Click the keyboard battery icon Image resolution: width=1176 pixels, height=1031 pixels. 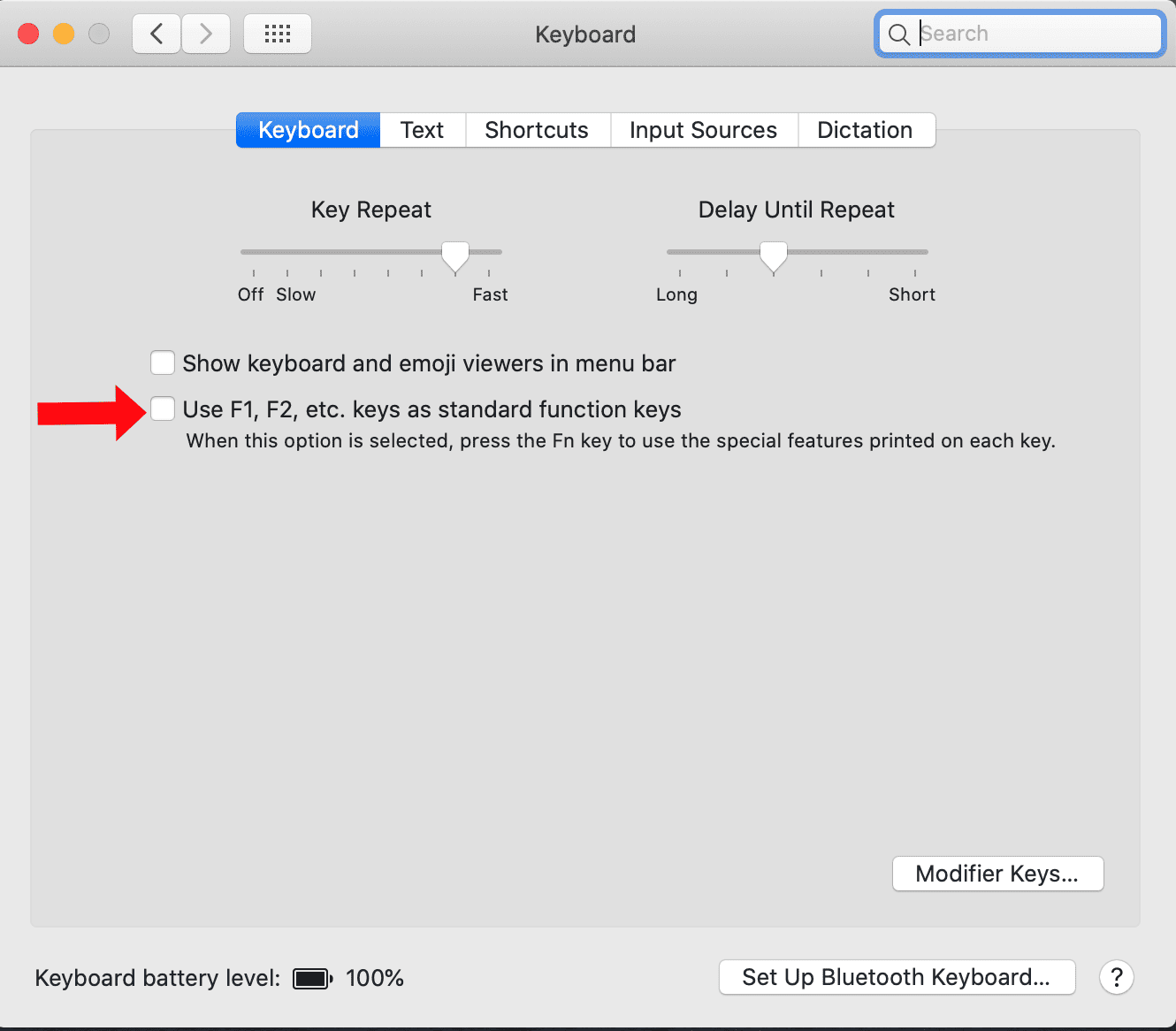click(x=311, y=978)
